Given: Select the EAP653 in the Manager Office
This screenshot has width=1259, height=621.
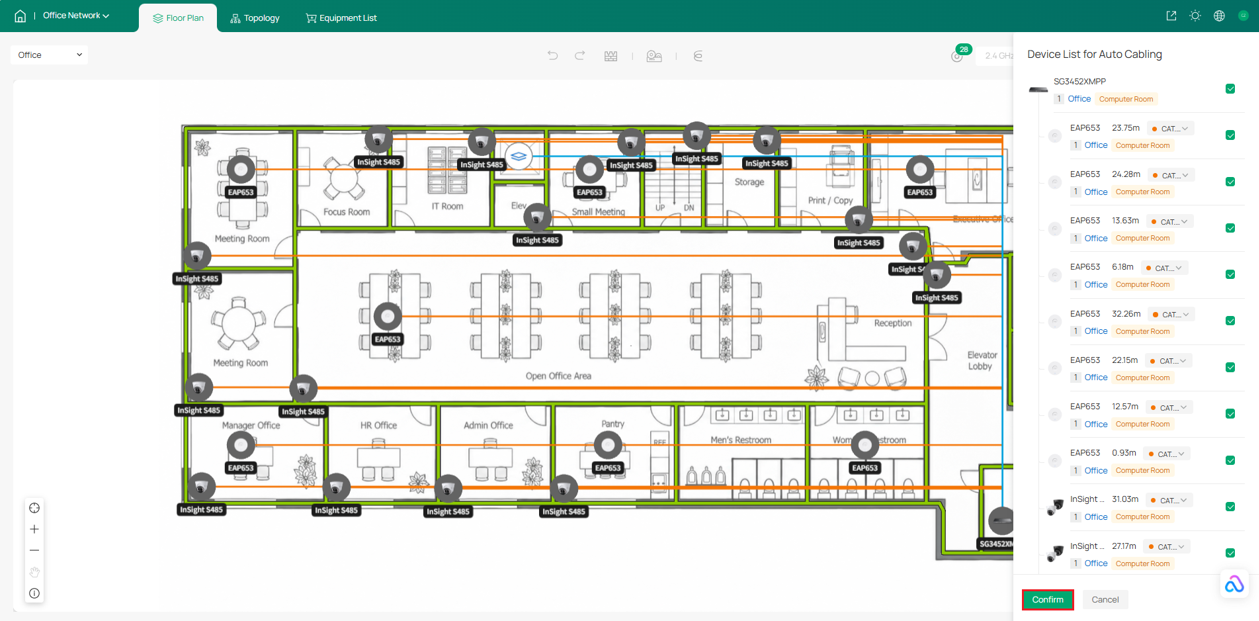Looking at the screenshot, I should (x=241, y=445).
